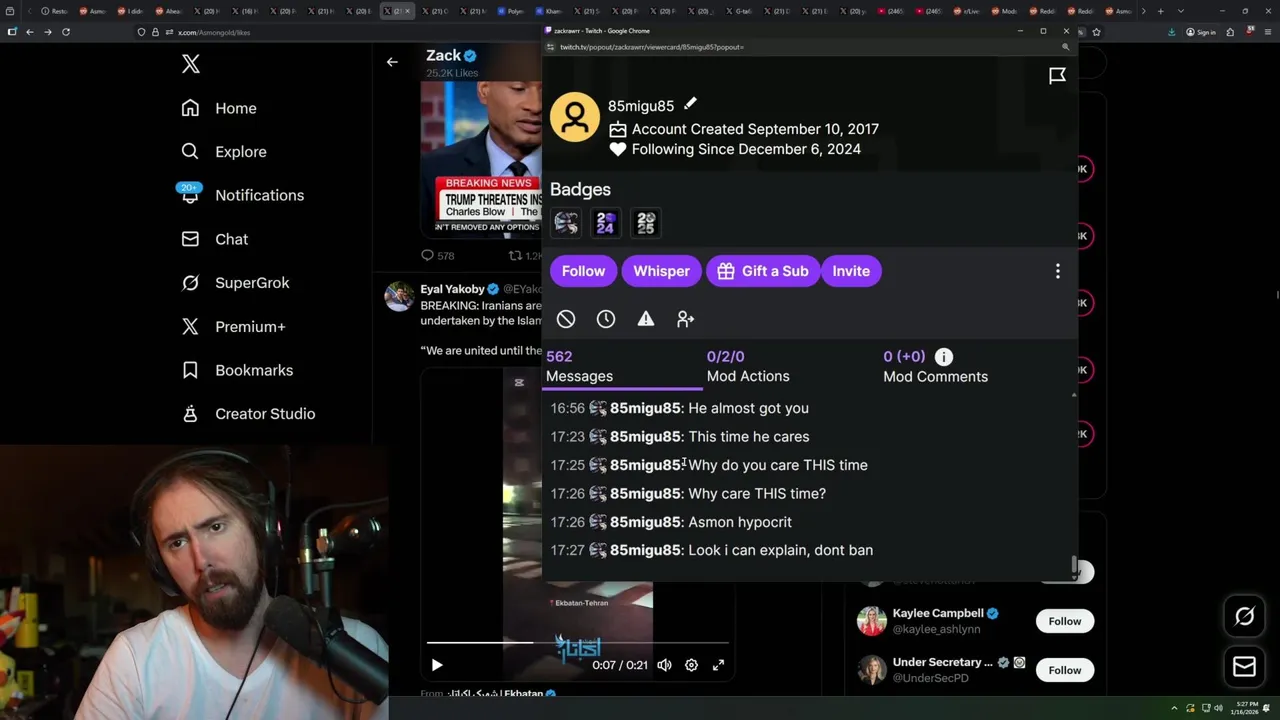The height and width of the screenshot is (720, 1280).
Task: Click the edit pencil next to 85migu85
Action: (x=690, y=104)
